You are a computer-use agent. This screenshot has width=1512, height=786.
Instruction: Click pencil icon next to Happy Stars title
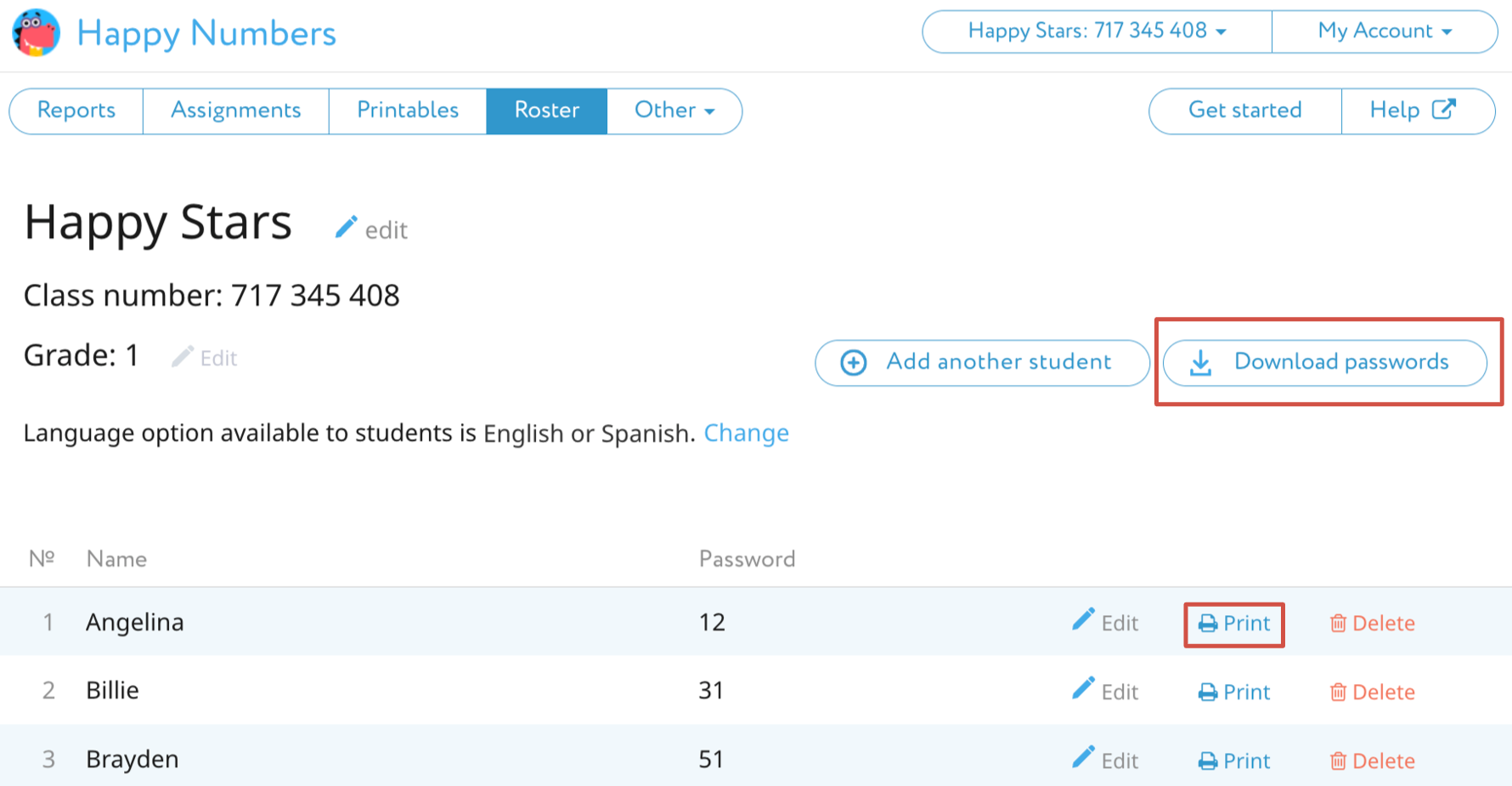coord(346,228)
